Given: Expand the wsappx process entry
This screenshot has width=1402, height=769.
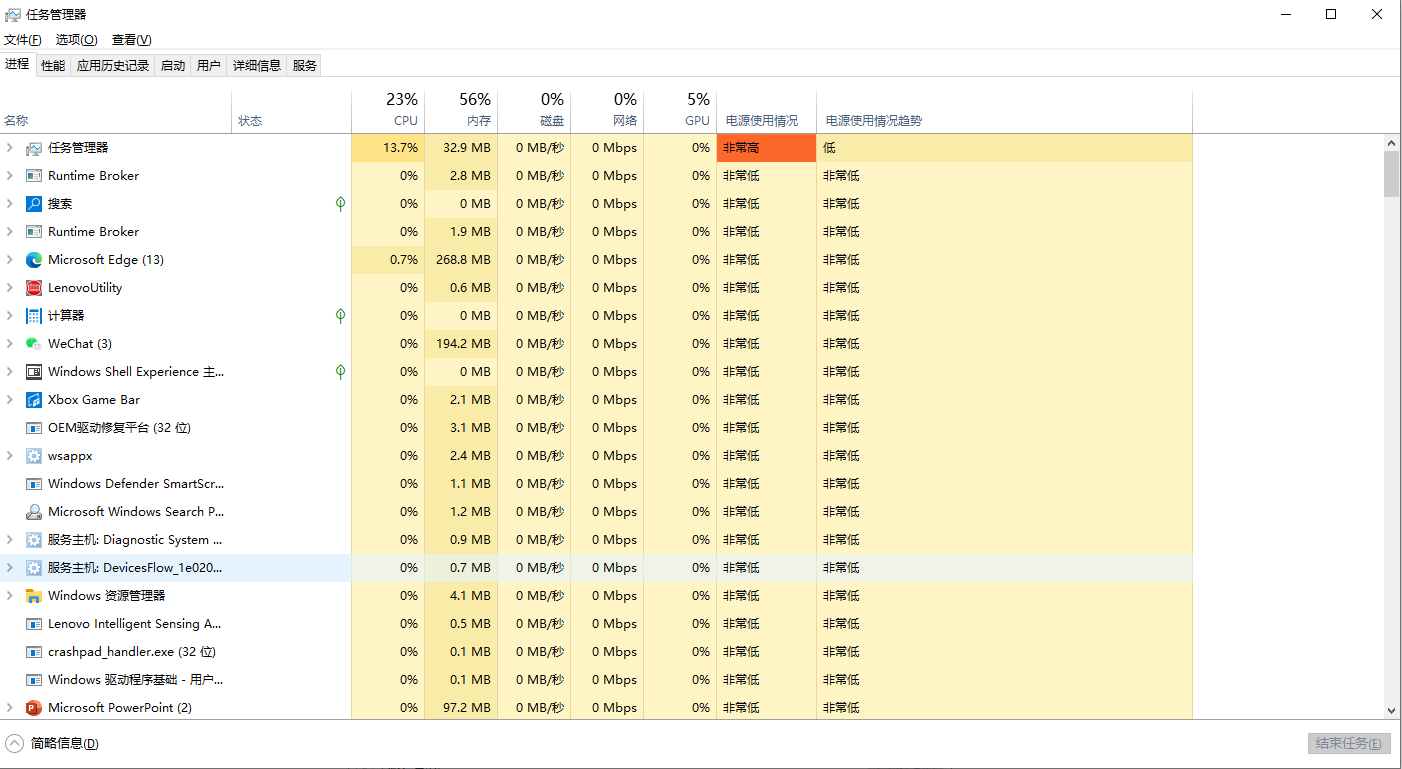Looking at the screenshot, I should pos(10,456).
